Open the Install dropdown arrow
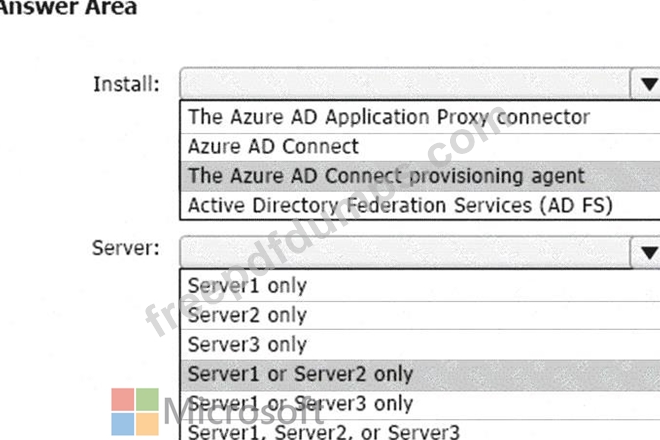Screen dimensions: 660x440 (x=646, y=85)
